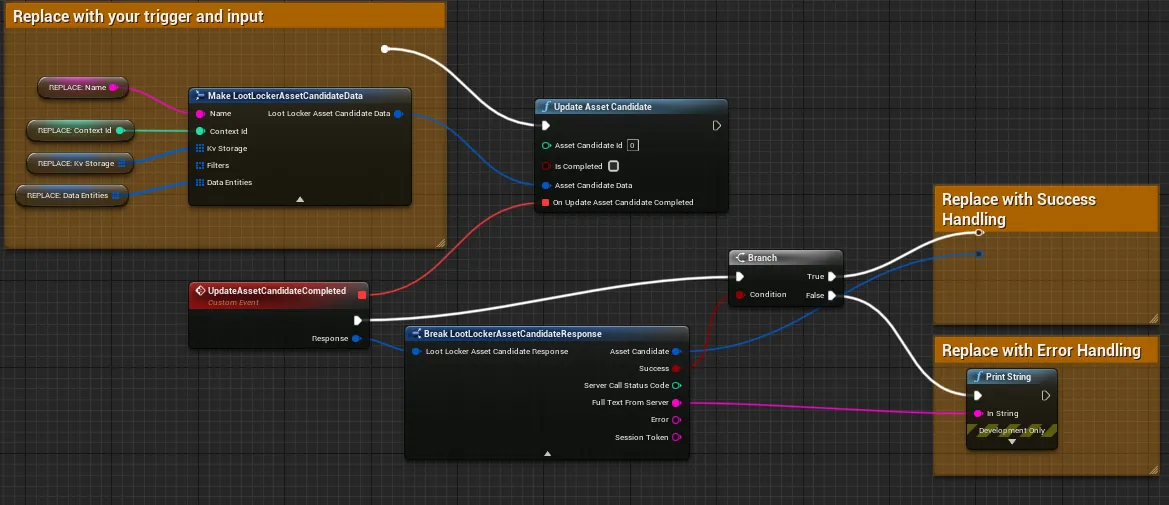Click the Filters array pin
This screenshot has width=1169, height=505.
click(200, 166)
